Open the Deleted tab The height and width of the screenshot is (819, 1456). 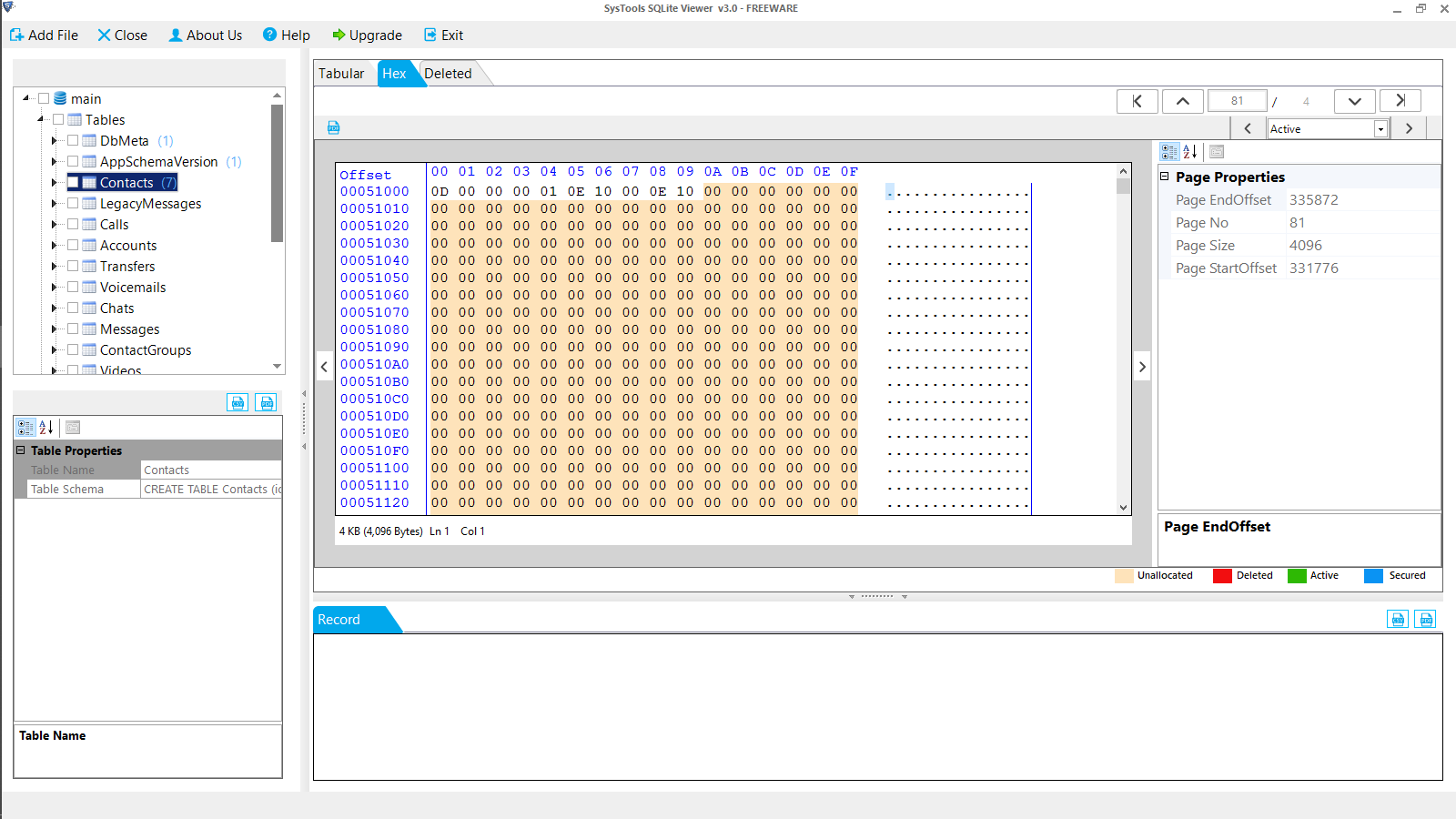pos(448,74)
